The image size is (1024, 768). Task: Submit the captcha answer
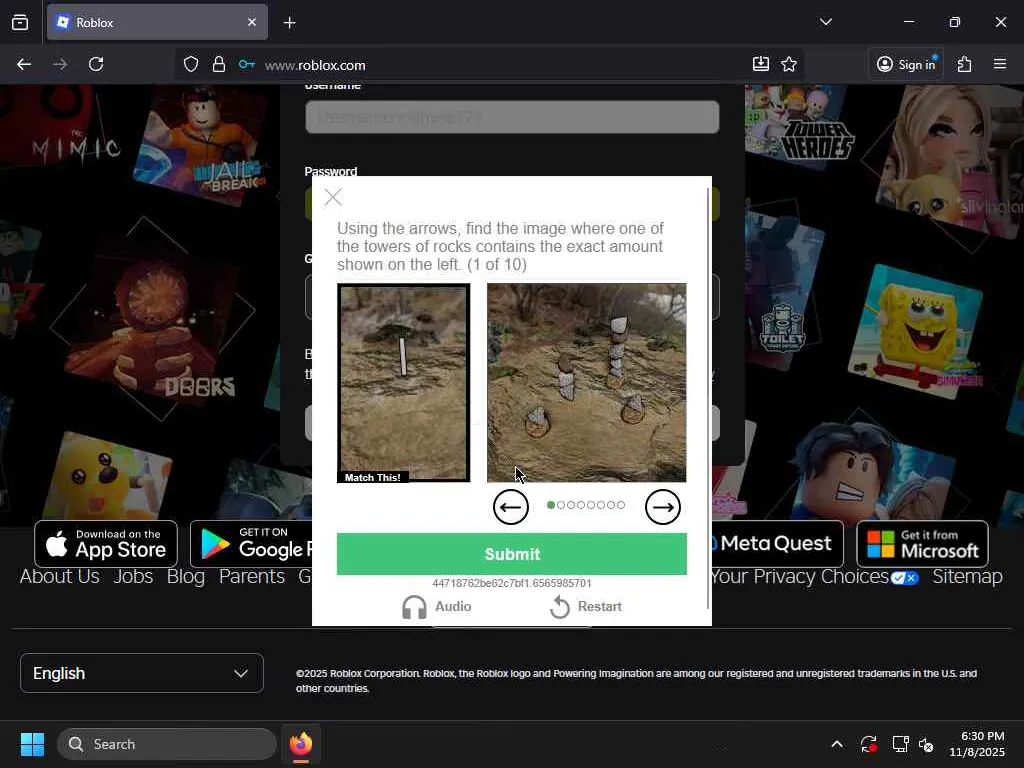pos(512,554)
